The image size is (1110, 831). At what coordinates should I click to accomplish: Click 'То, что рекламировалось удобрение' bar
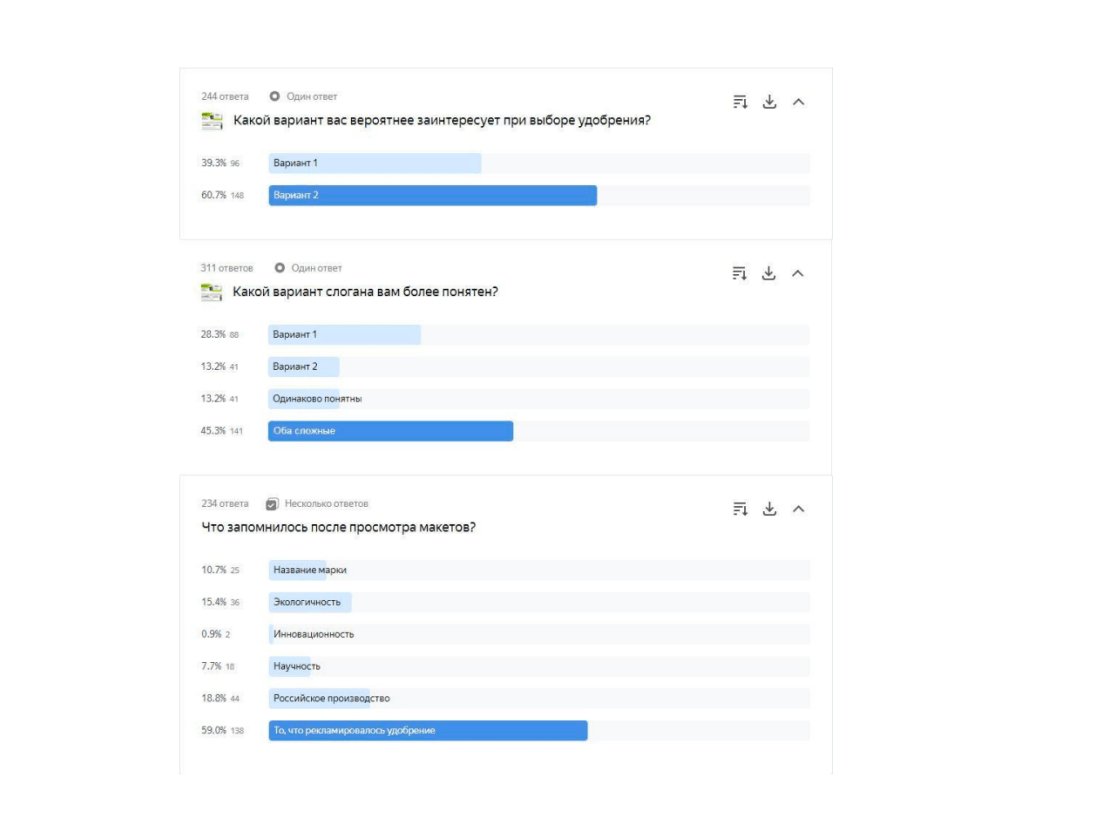click(x=427, y=730)
